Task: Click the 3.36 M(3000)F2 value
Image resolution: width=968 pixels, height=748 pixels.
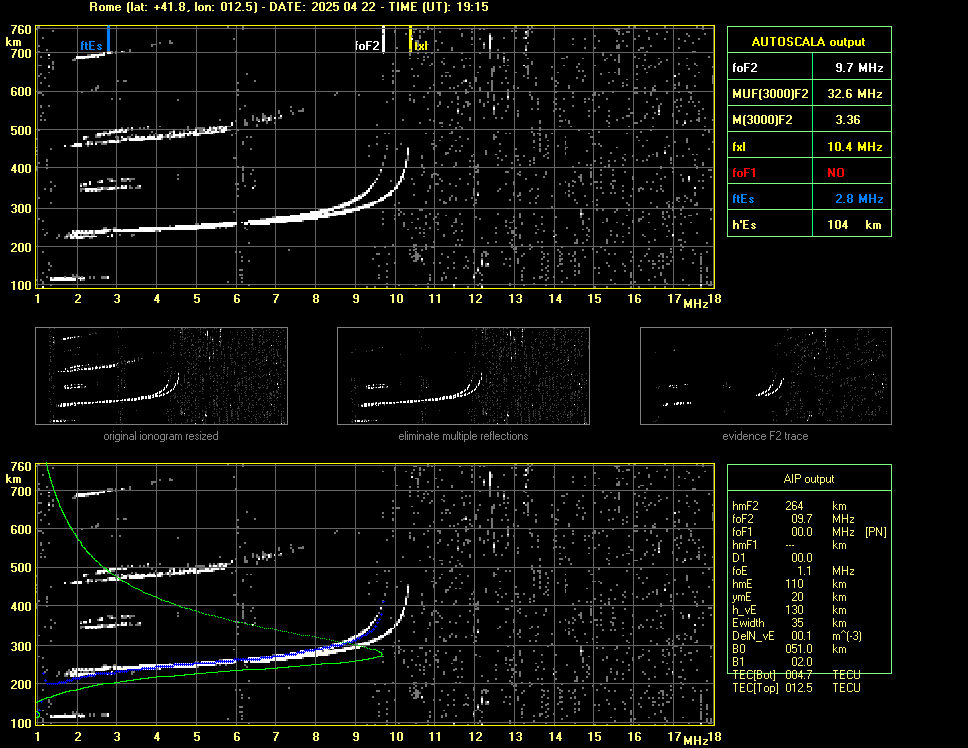Action: (x=847, y=120)
